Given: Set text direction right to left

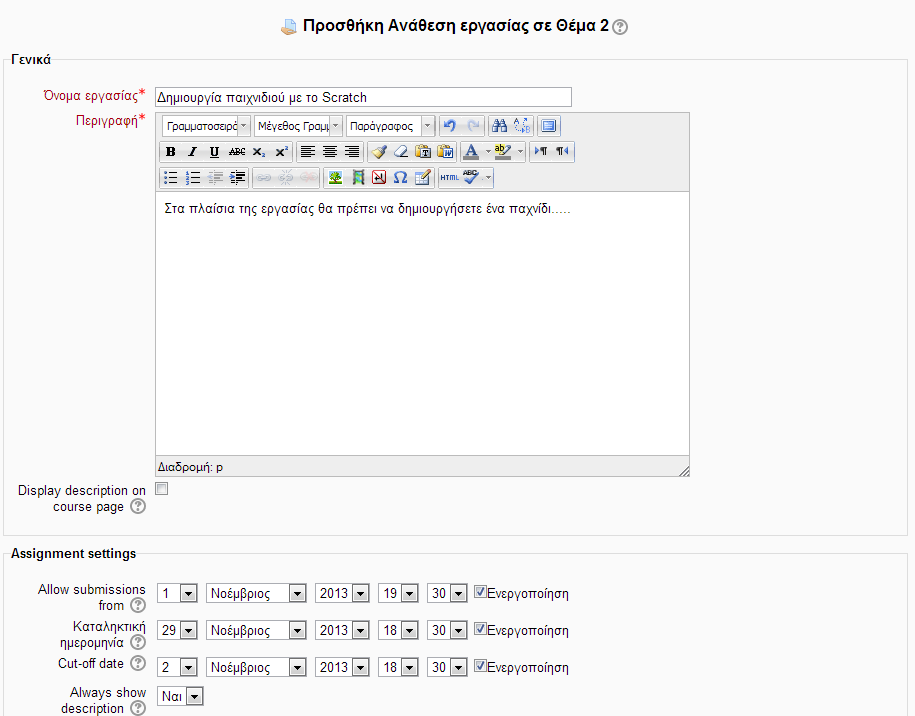Looking at the screenshot, I should click(563, 152).
